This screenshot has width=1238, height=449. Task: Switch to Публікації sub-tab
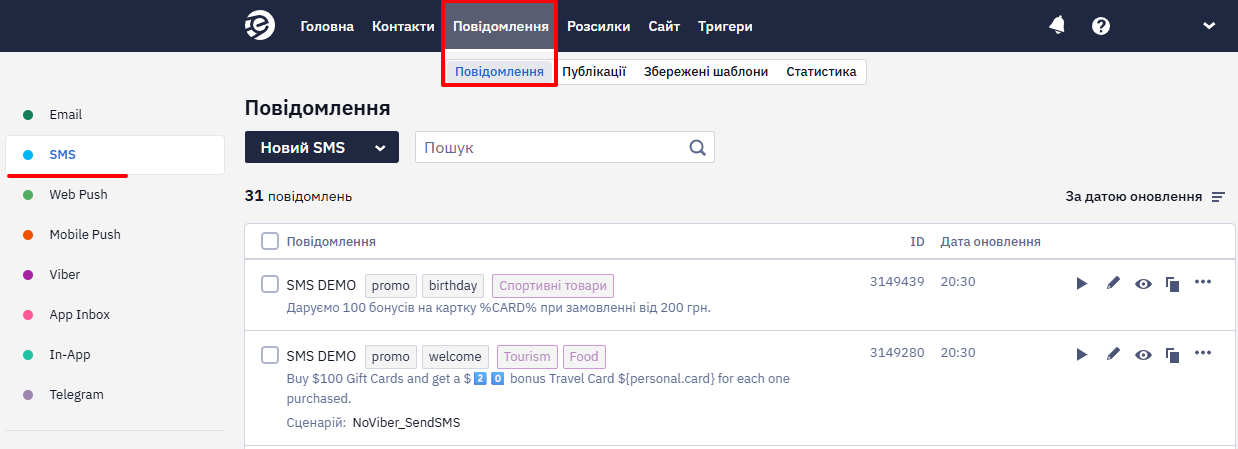(594, 72)
